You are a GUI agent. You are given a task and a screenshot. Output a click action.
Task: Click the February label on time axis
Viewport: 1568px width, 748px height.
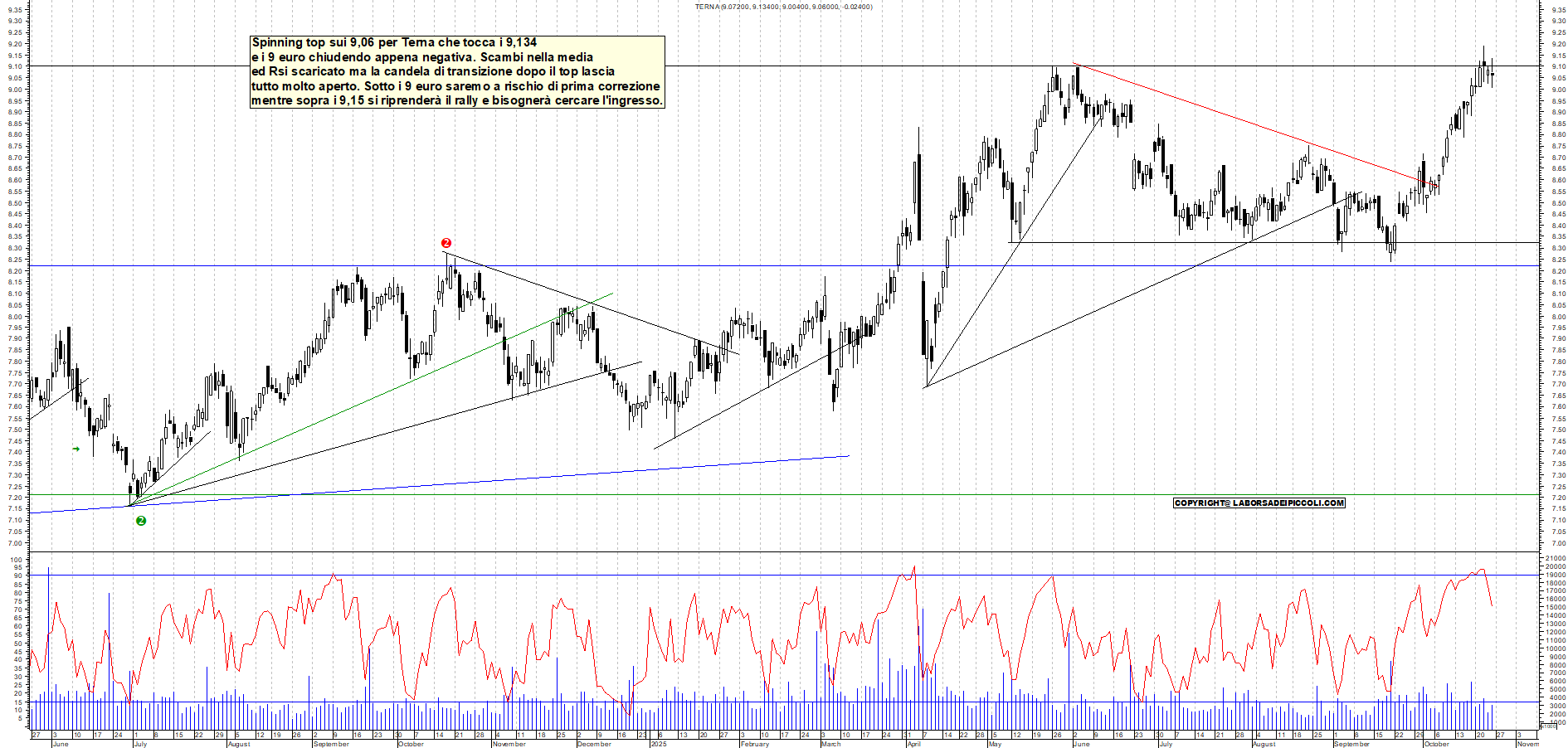coord(755,744)
